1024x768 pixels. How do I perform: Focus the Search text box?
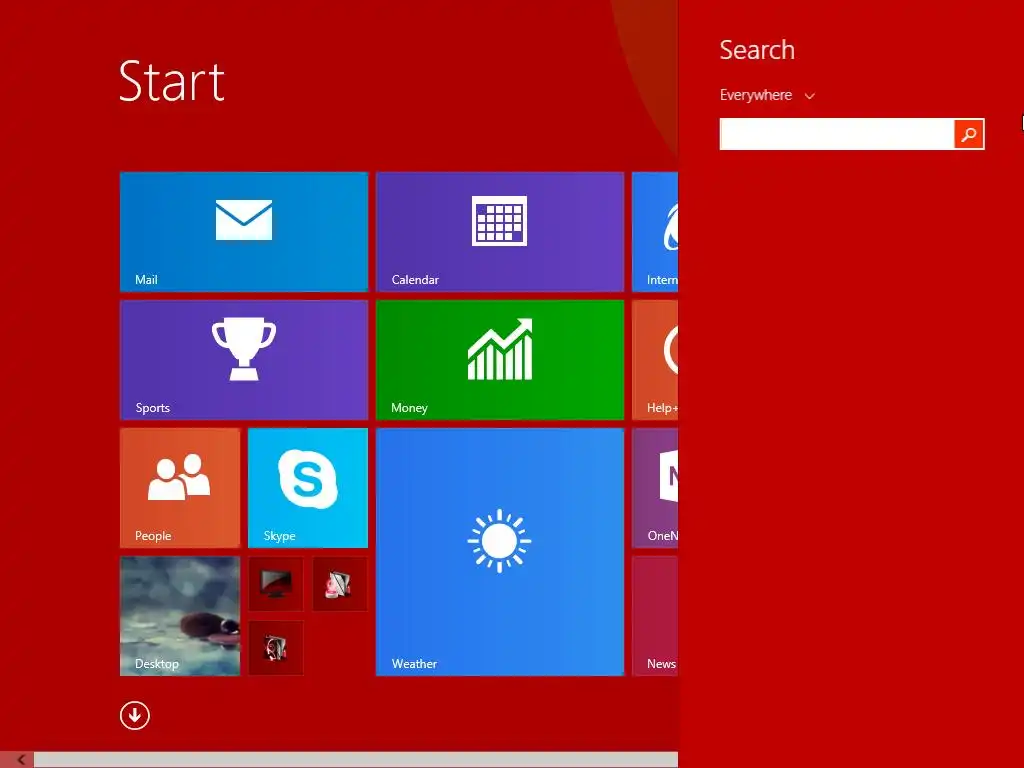[x=837, y=134]
